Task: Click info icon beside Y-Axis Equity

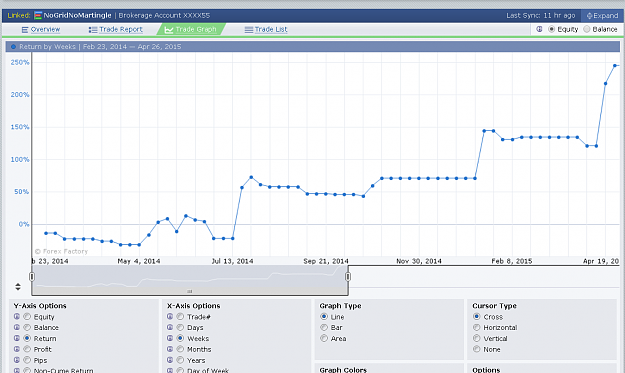Action: [x=17, y=316]
